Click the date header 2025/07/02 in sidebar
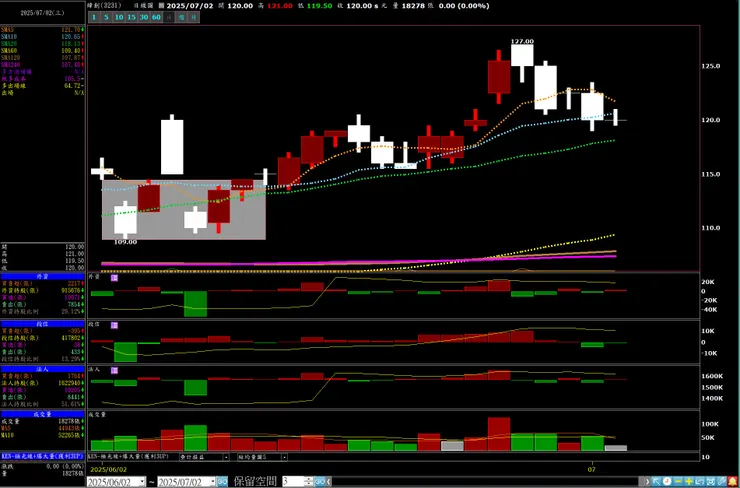This screenshot has width=740, height=488. tap(43, 13)
